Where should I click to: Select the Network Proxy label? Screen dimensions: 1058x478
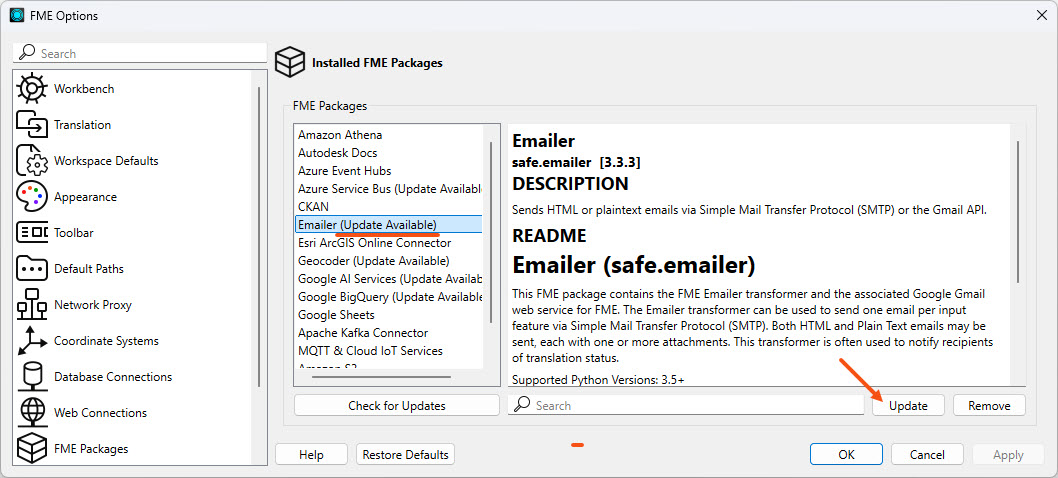[x=92, y=304]
